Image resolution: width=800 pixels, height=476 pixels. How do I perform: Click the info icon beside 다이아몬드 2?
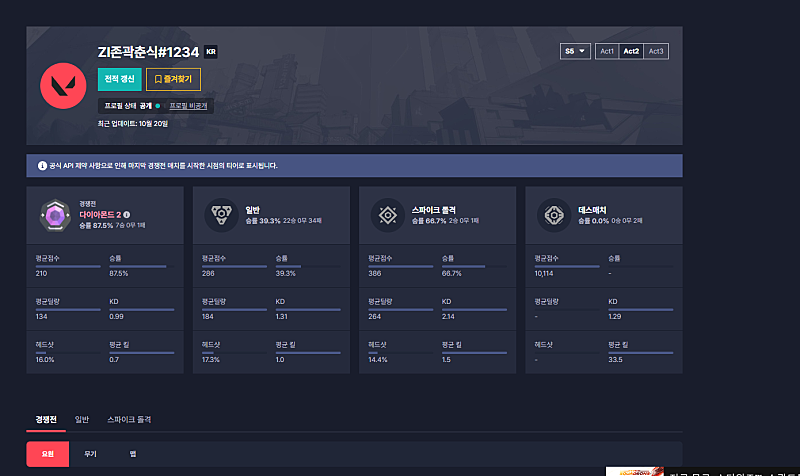coord(127,215)
